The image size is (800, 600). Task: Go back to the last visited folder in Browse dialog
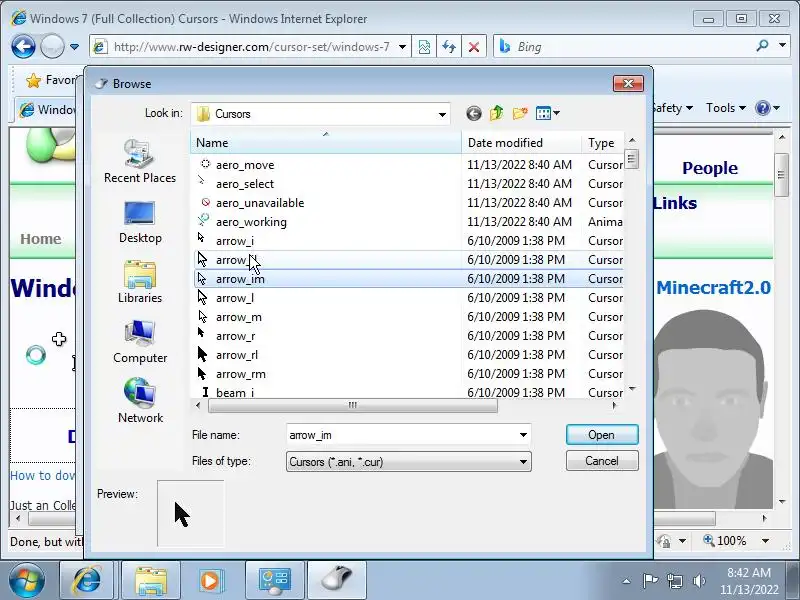point(473,113)
